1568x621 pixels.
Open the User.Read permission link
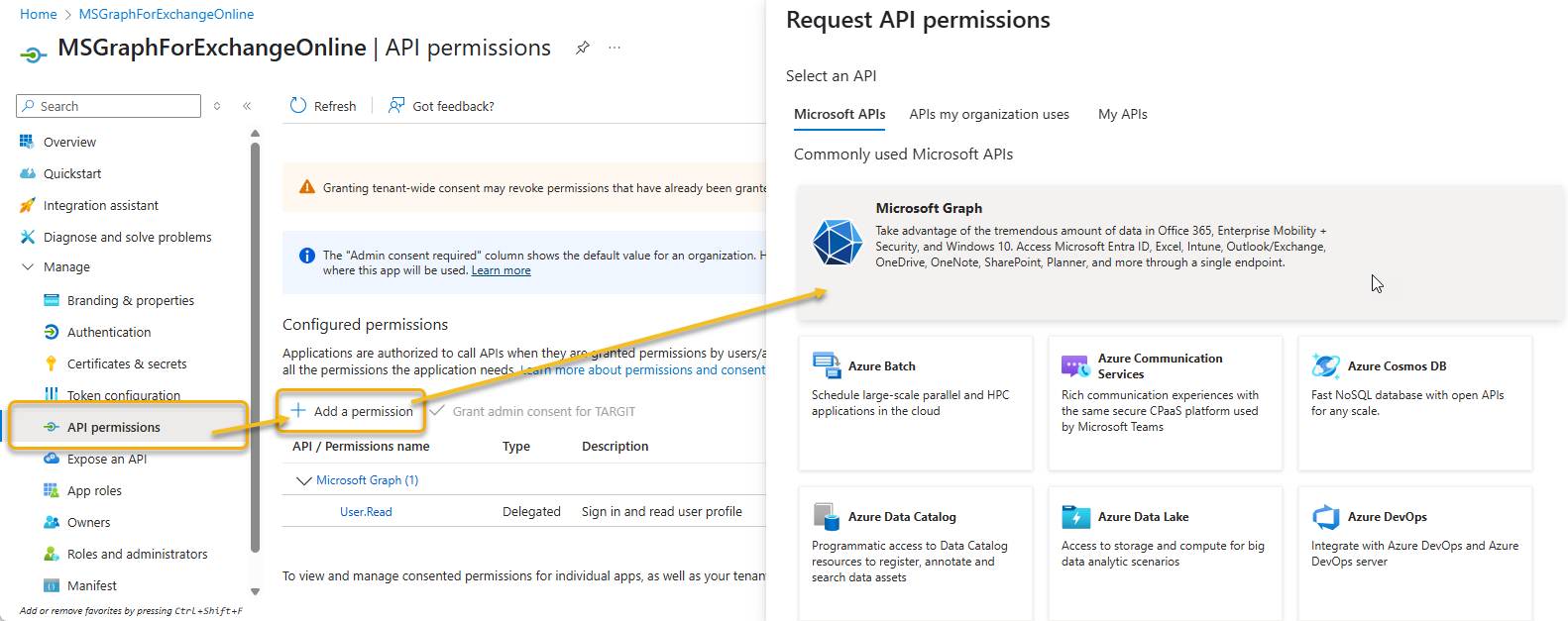(366, 512)
